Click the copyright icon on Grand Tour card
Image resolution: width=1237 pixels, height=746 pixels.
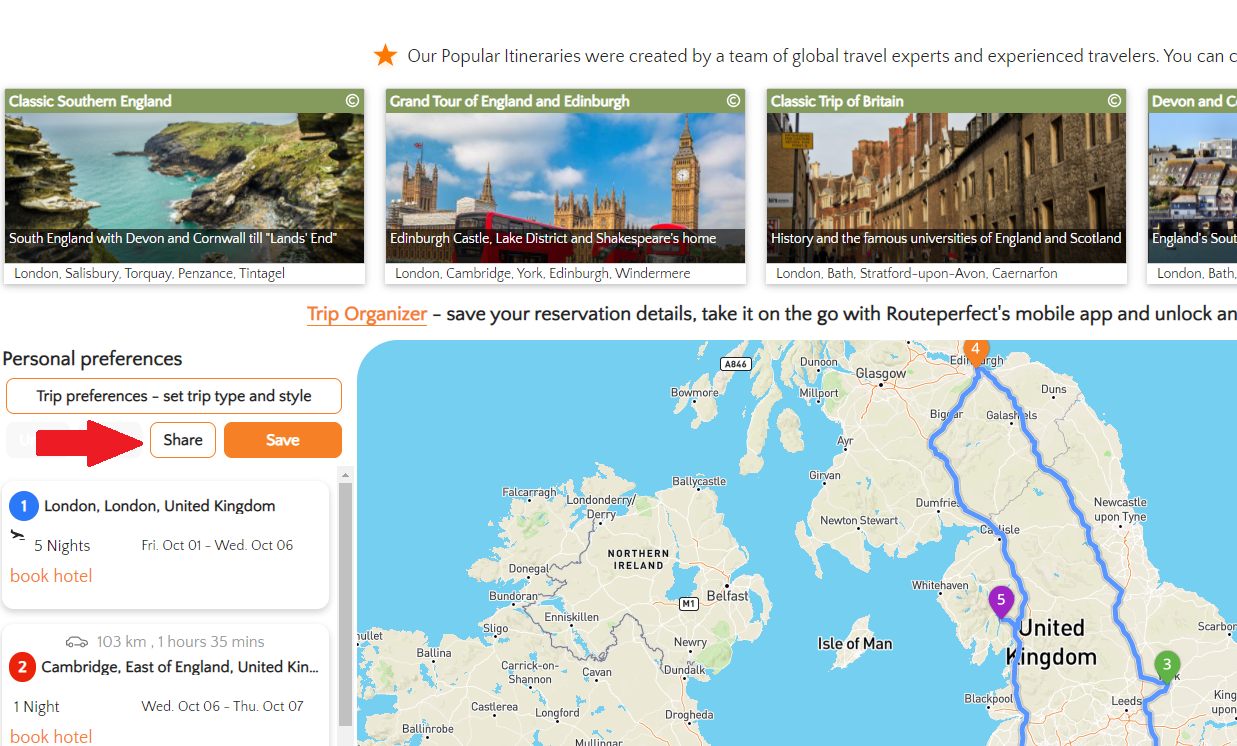tap(733, 101)
